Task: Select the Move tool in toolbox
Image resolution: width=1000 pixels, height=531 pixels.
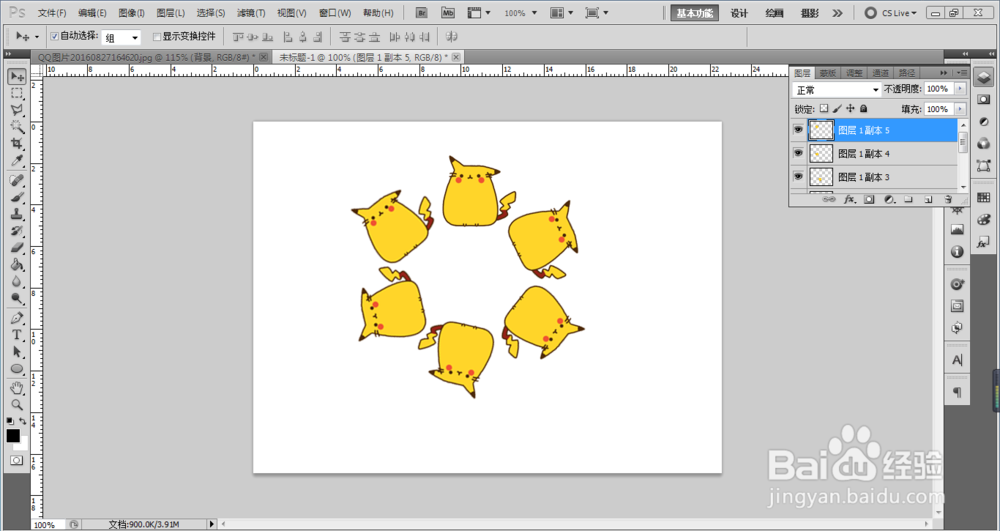Action: (x=17, y=76)
